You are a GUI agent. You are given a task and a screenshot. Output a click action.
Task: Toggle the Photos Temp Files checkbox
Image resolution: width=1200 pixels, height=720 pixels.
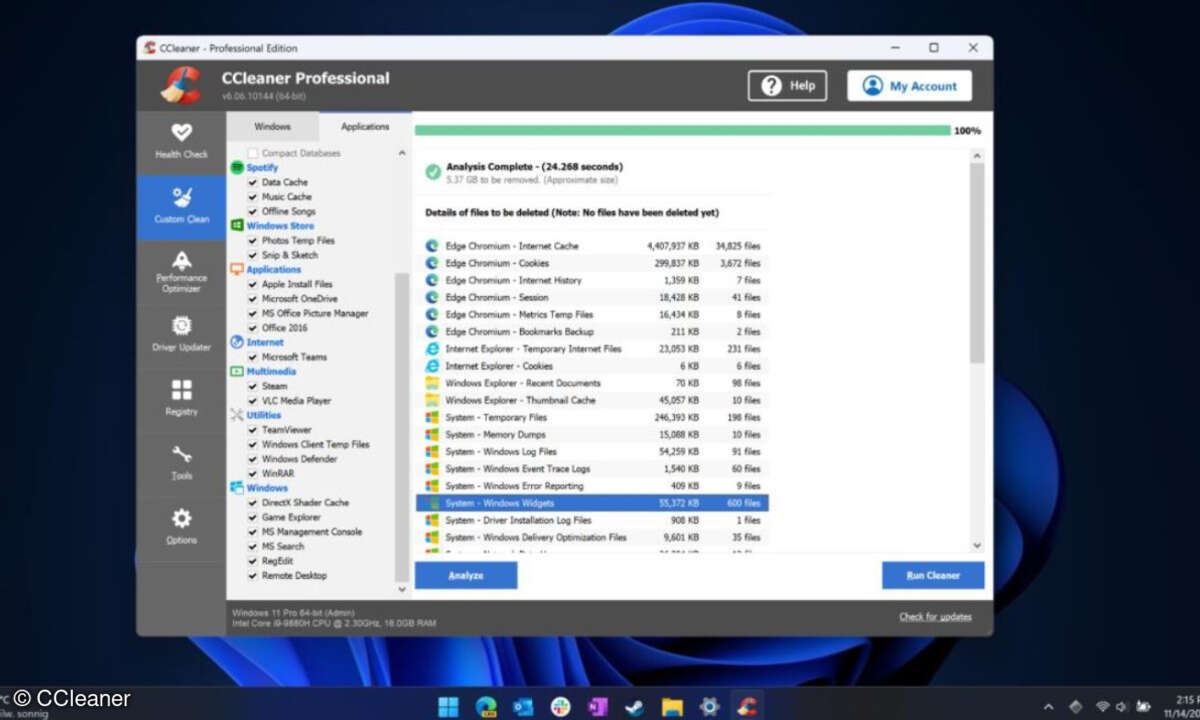(252, 241)
